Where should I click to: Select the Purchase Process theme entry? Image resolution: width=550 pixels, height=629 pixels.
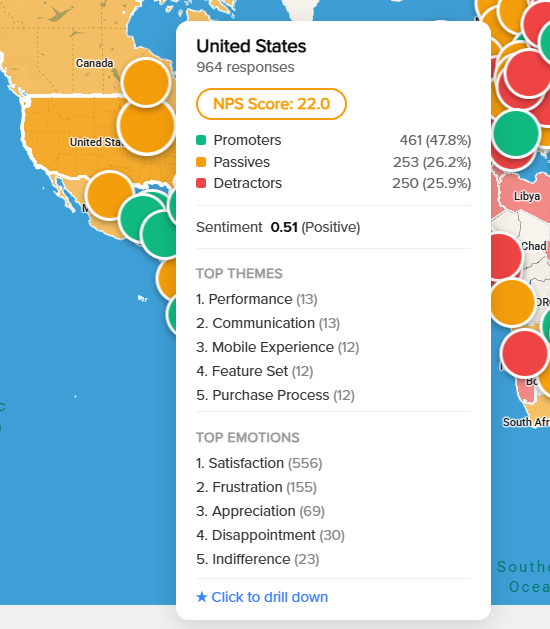276,396
